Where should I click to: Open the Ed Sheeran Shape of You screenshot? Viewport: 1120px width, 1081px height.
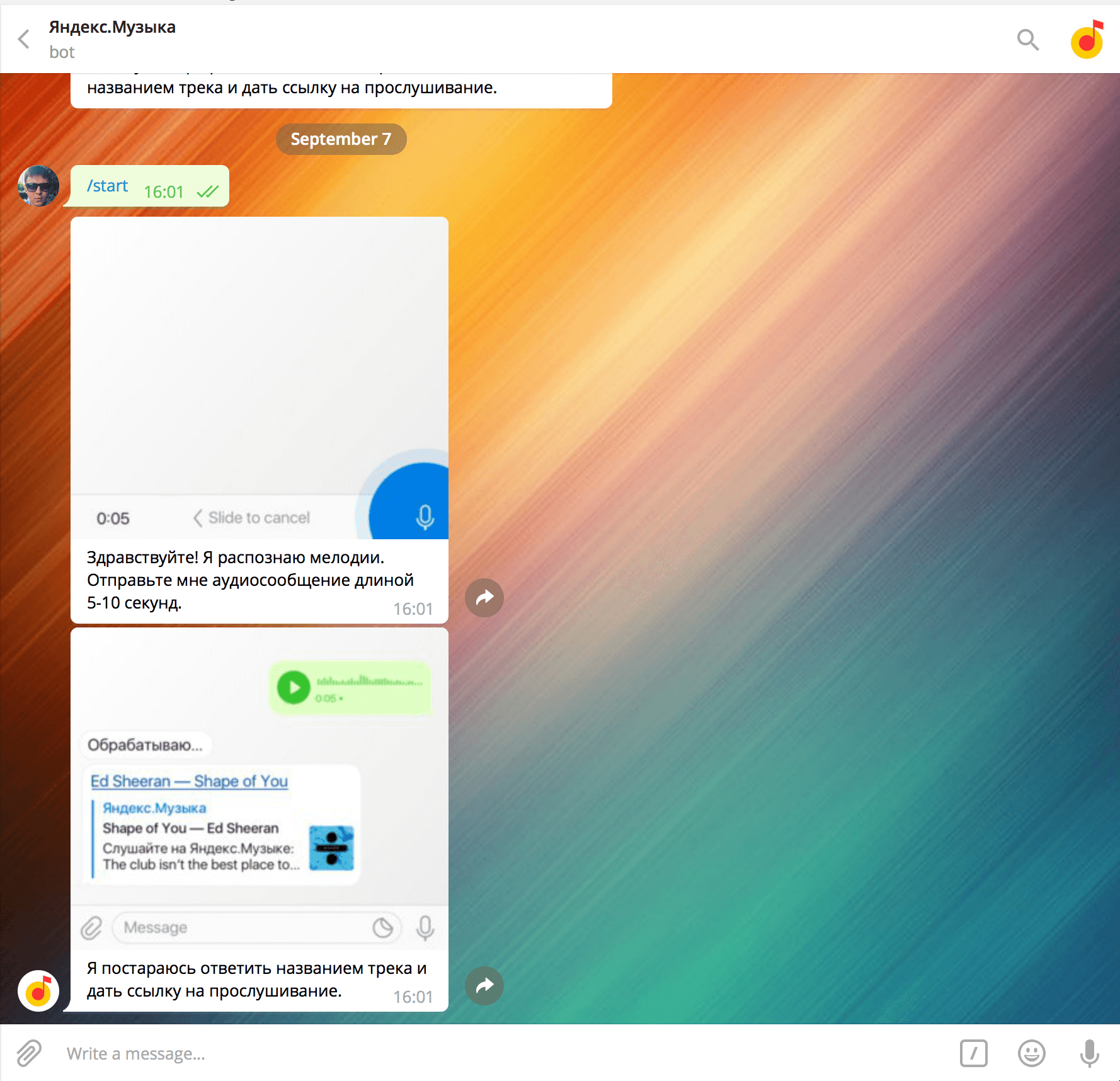pos(260,789)
